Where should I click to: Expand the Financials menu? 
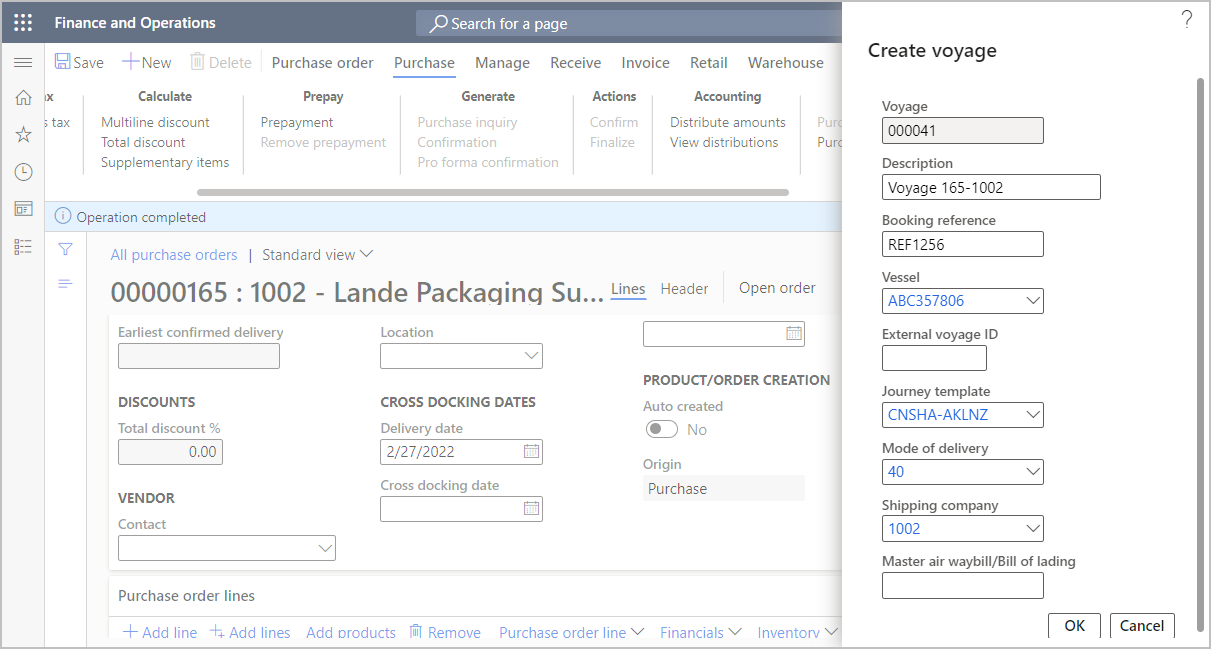point(701,632)
